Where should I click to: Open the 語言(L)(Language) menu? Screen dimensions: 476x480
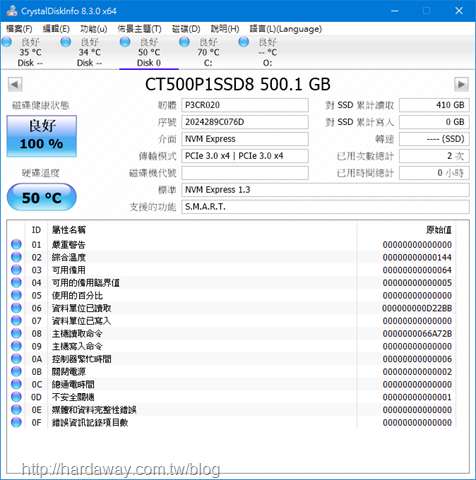(x=286, y=29)
